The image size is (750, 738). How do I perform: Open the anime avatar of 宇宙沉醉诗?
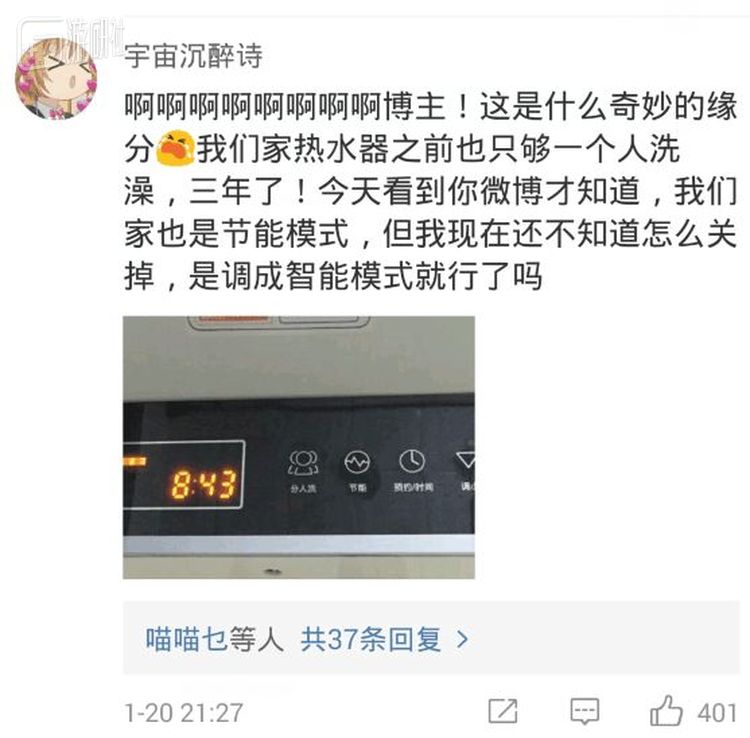pos(56,79)
